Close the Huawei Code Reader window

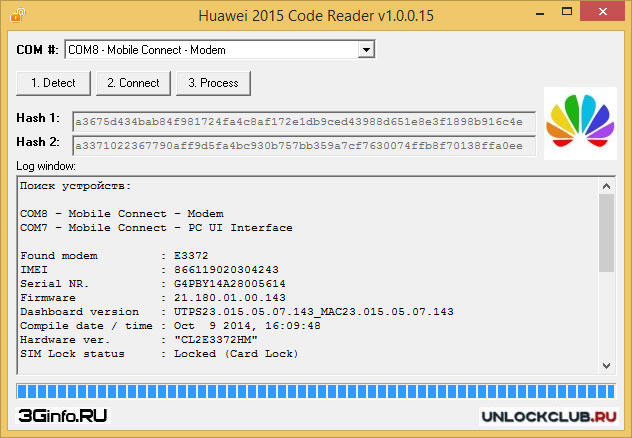click(x=602, y=11)
